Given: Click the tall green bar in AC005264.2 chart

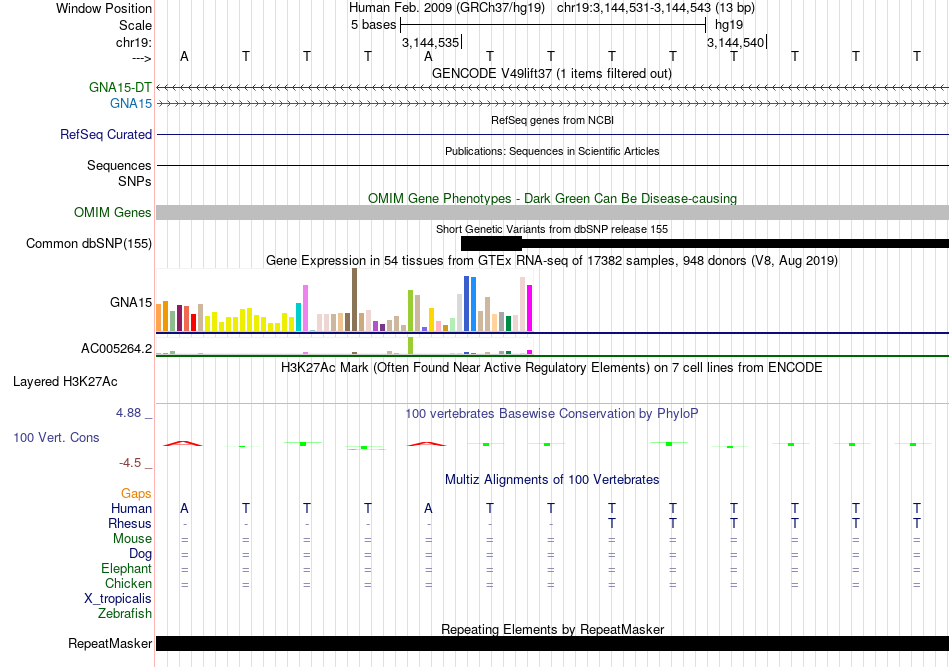Looking at the screenshot, I should pyautogui.click(x=411, y=345).
